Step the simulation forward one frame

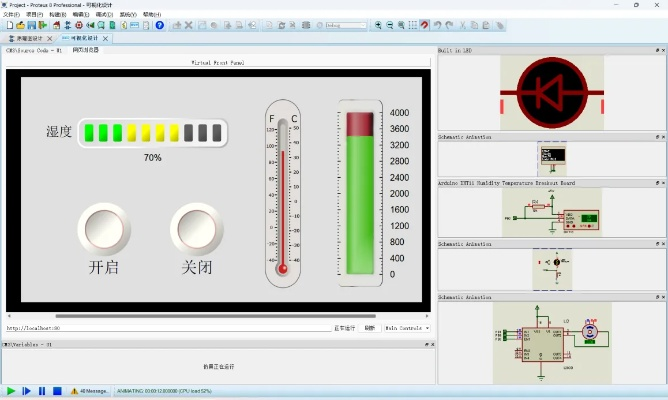27,391
